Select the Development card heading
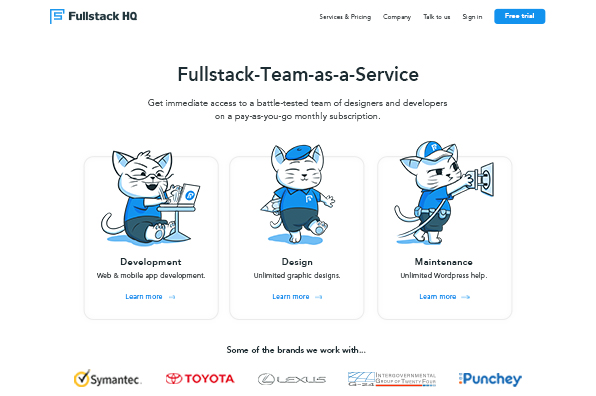596x396 pixels. point(151,262)
